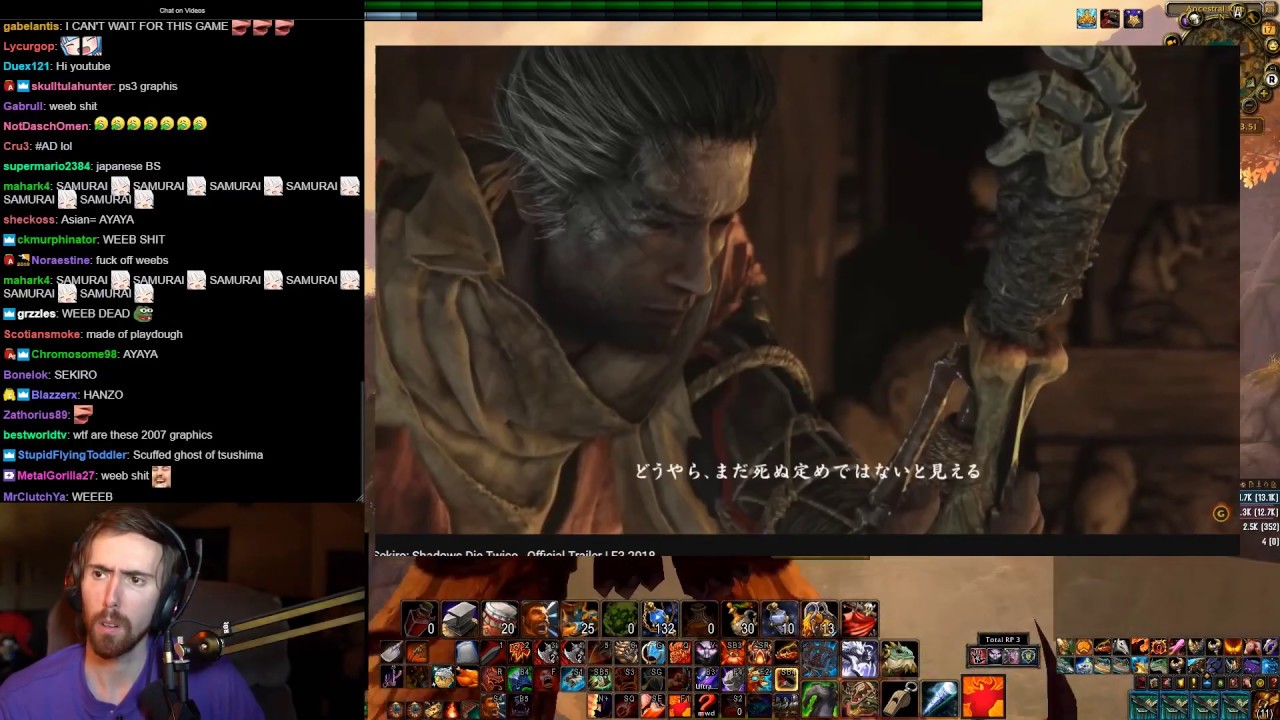Use the blue vial item showing 10
The width and height of the screenshot is (1280, 720).
780,619
